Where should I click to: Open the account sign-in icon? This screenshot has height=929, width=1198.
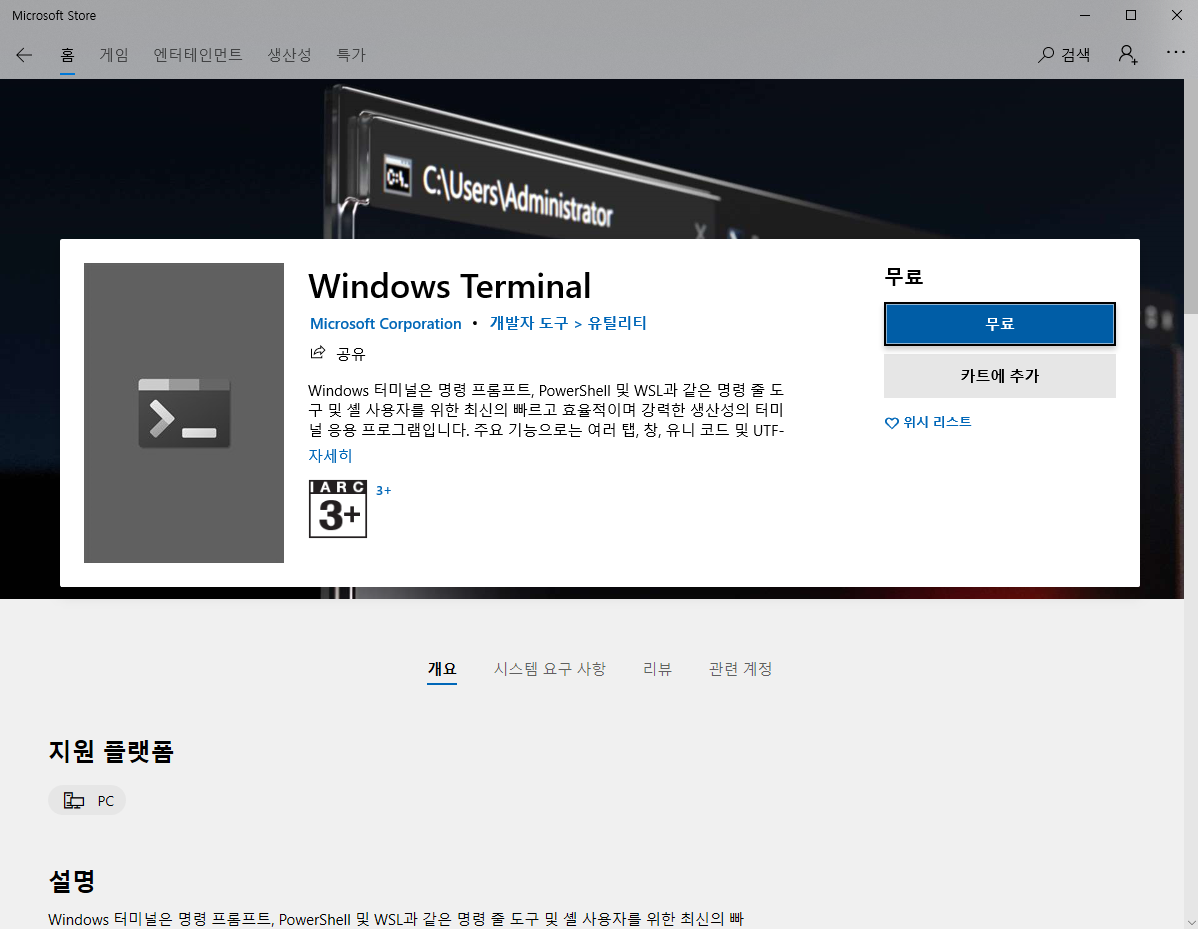pos(1128,55)
